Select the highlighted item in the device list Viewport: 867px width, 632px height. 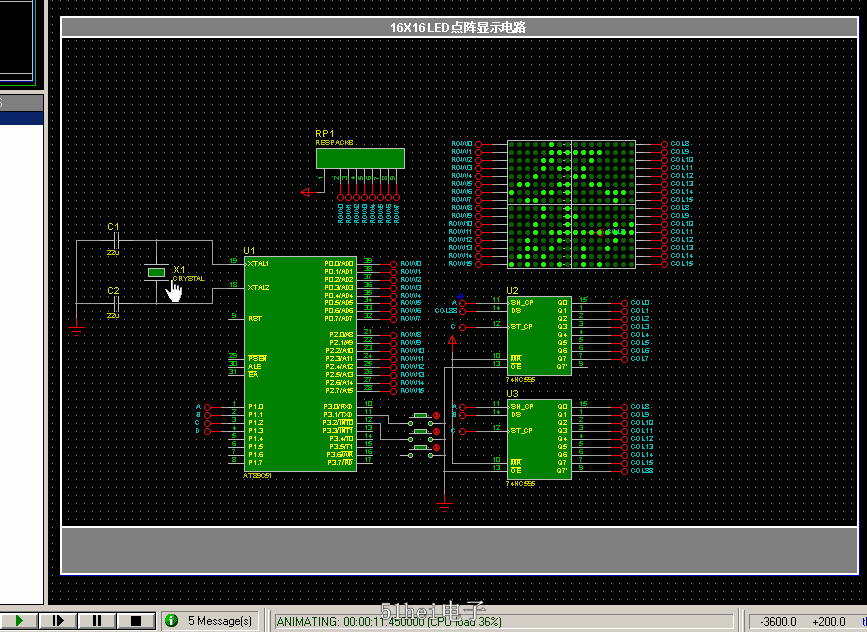click(21, 118)
